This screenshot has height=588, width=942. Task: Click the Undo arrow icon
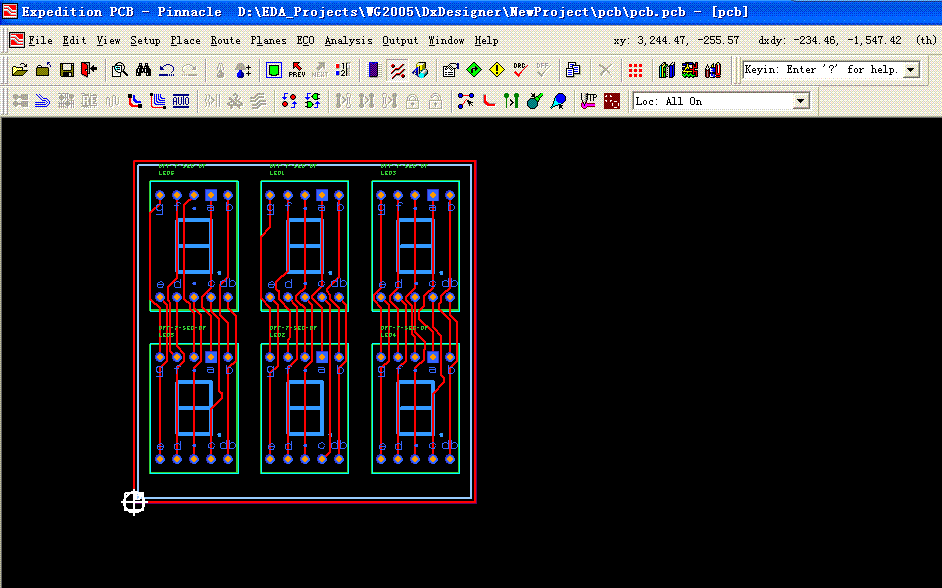click(x=166, y=70)
